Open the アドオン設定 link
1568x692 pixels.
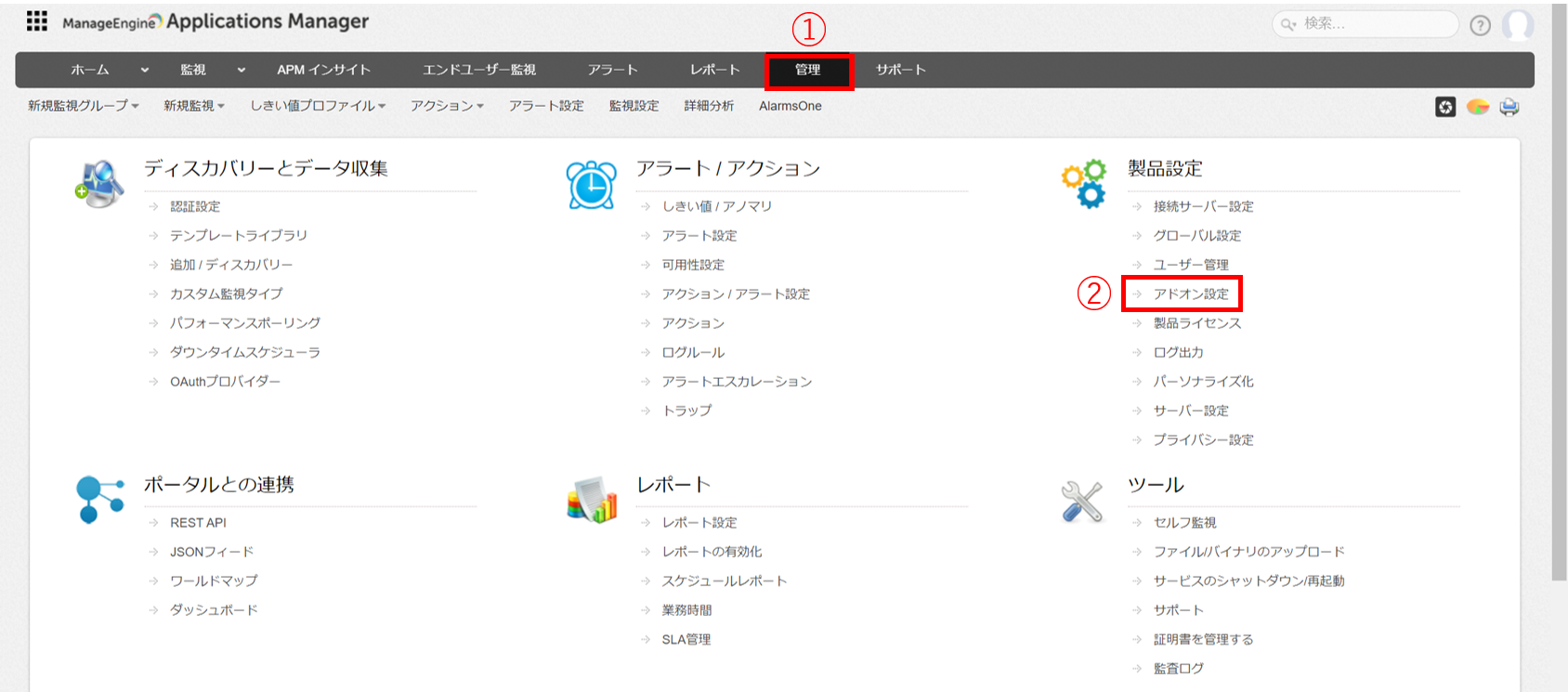click(x=1191, y=294)
